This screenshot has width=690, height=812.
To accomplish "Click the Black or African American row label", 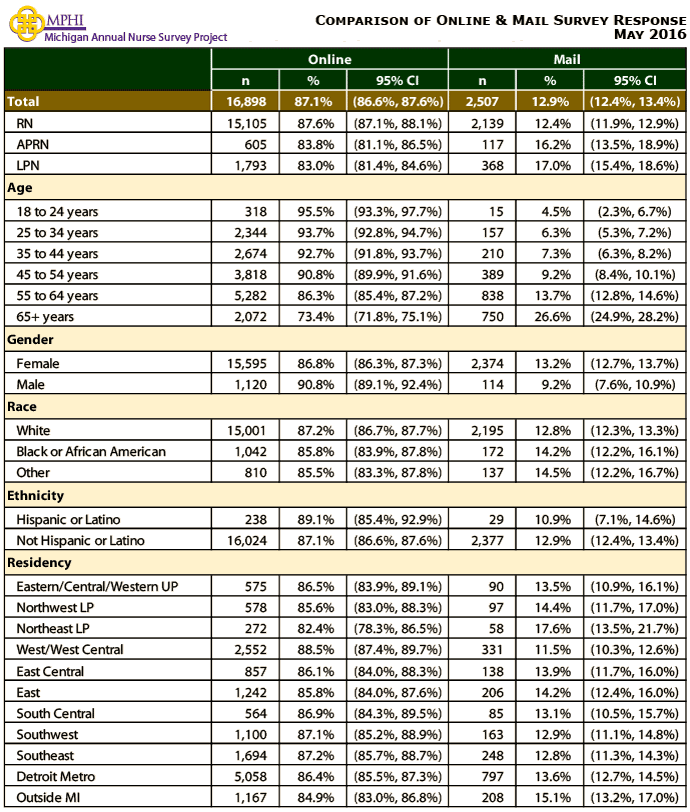I will pos(91,452).
